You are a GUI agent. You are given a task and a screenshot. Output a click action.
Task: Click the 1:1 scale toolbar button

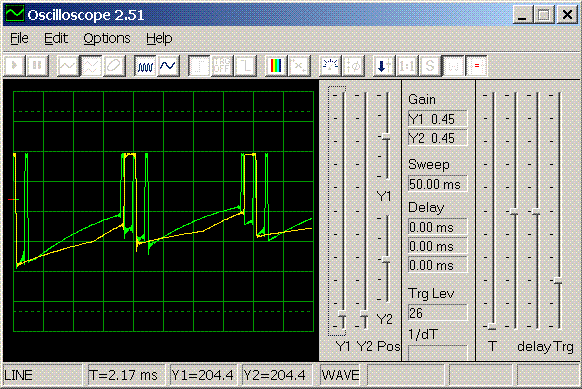tap(407, 66)
